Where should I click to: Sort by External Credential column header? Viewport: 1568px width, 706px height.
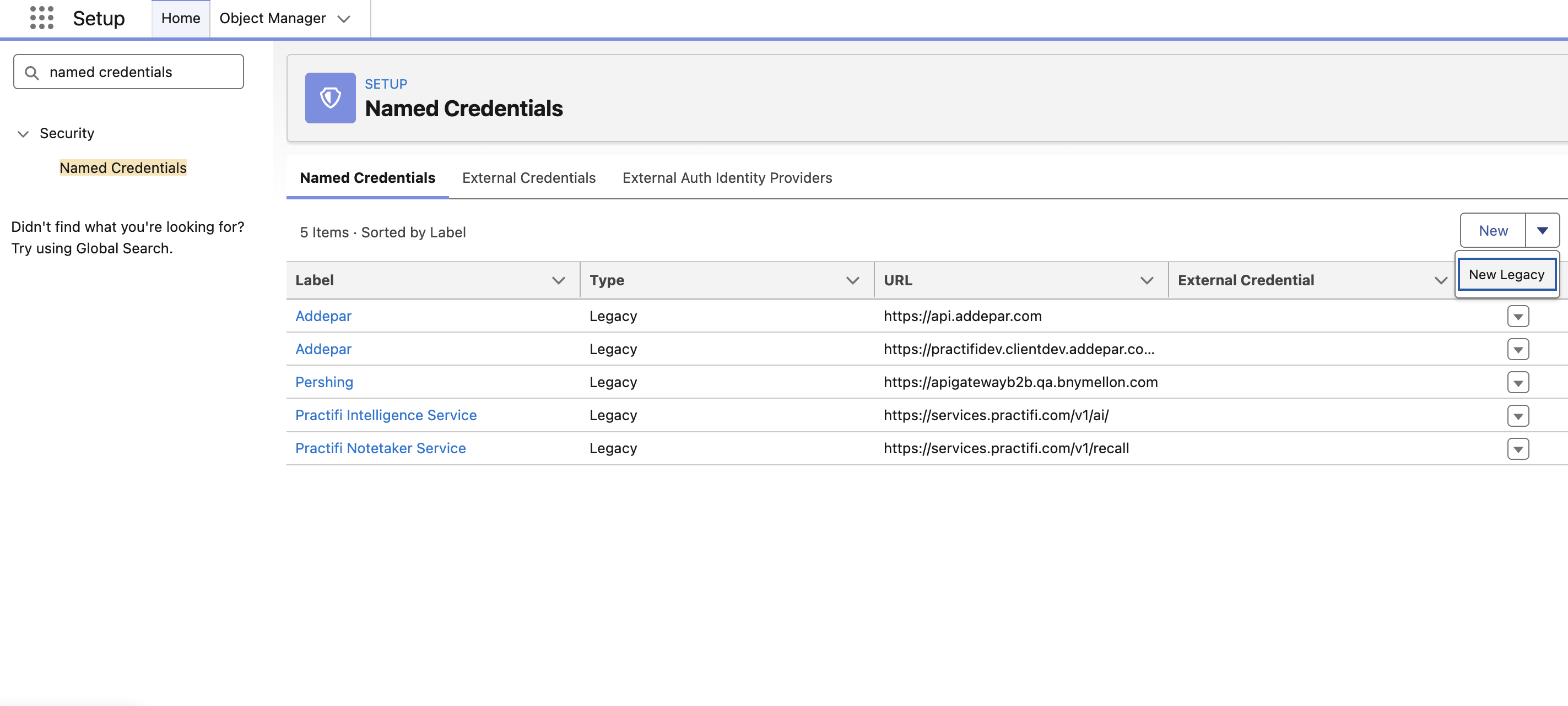coord(1245,280)
